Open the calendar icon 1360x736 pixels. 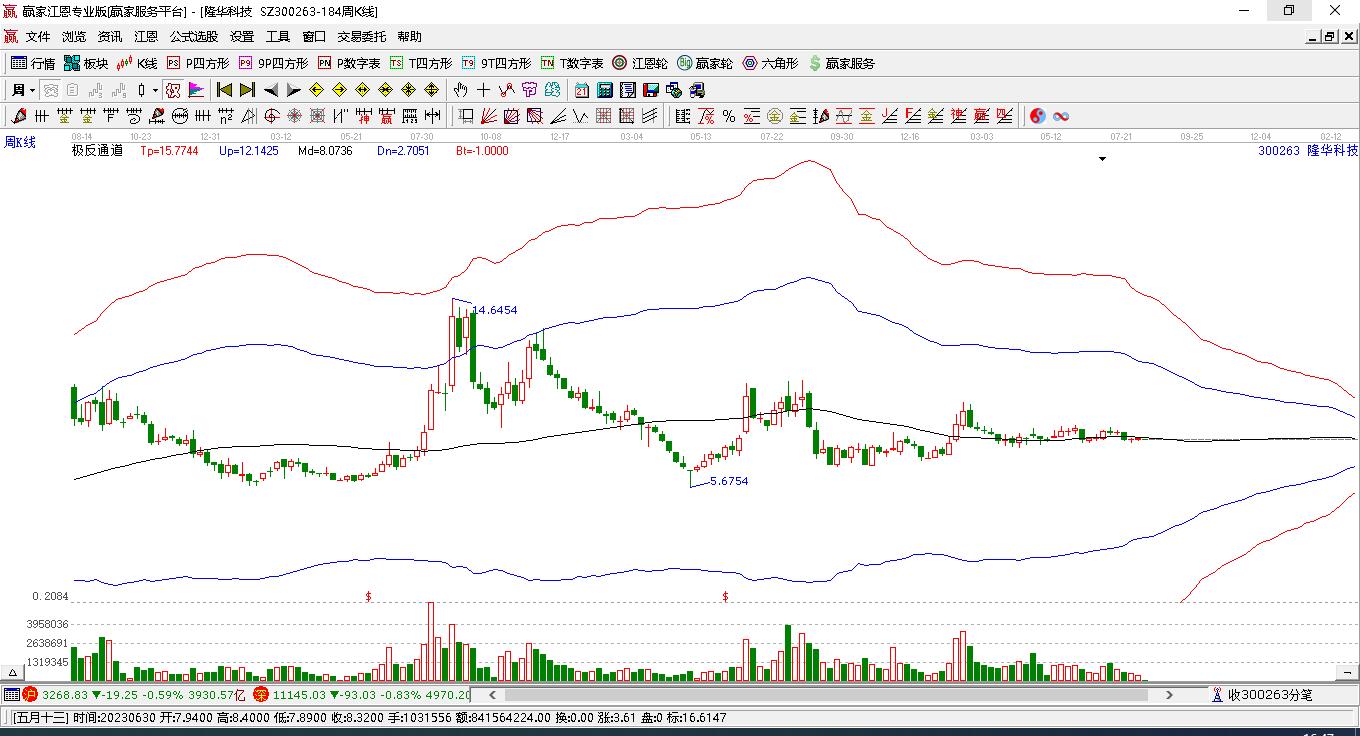pyautogui.click(x=581, y=90)
